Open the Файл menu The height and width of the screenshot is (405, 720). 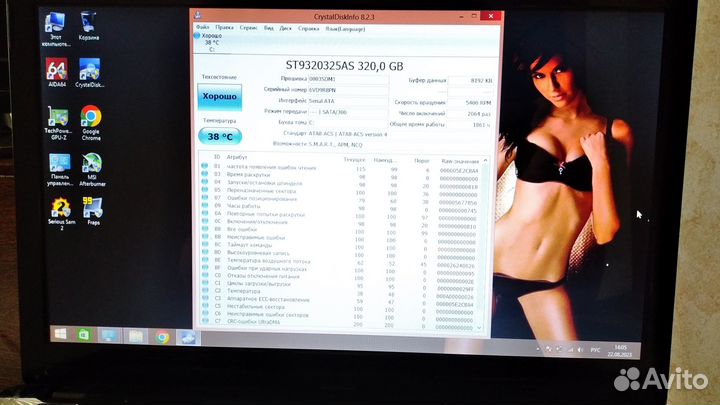[x=201, y=26]
